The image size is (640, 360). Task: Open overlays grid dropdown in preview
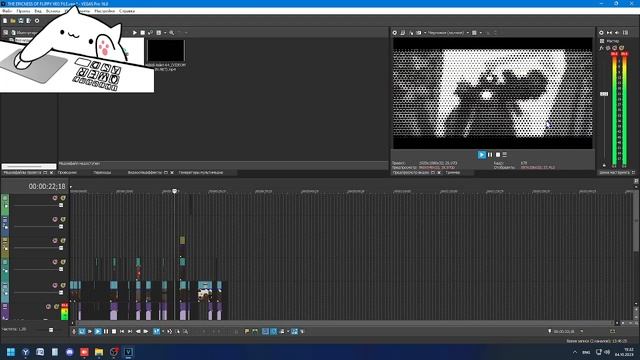(x=480, y=33)
